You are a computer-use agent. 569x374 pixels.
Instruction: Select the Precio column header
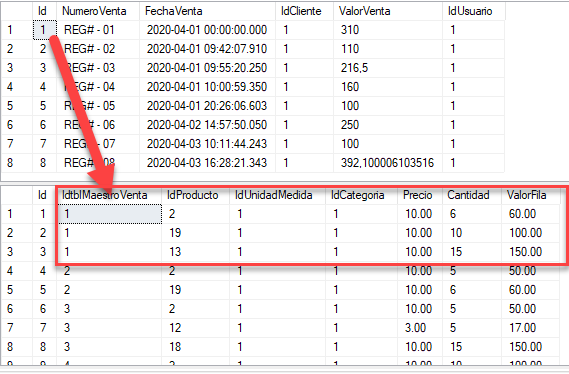click(x=420, y=195)
